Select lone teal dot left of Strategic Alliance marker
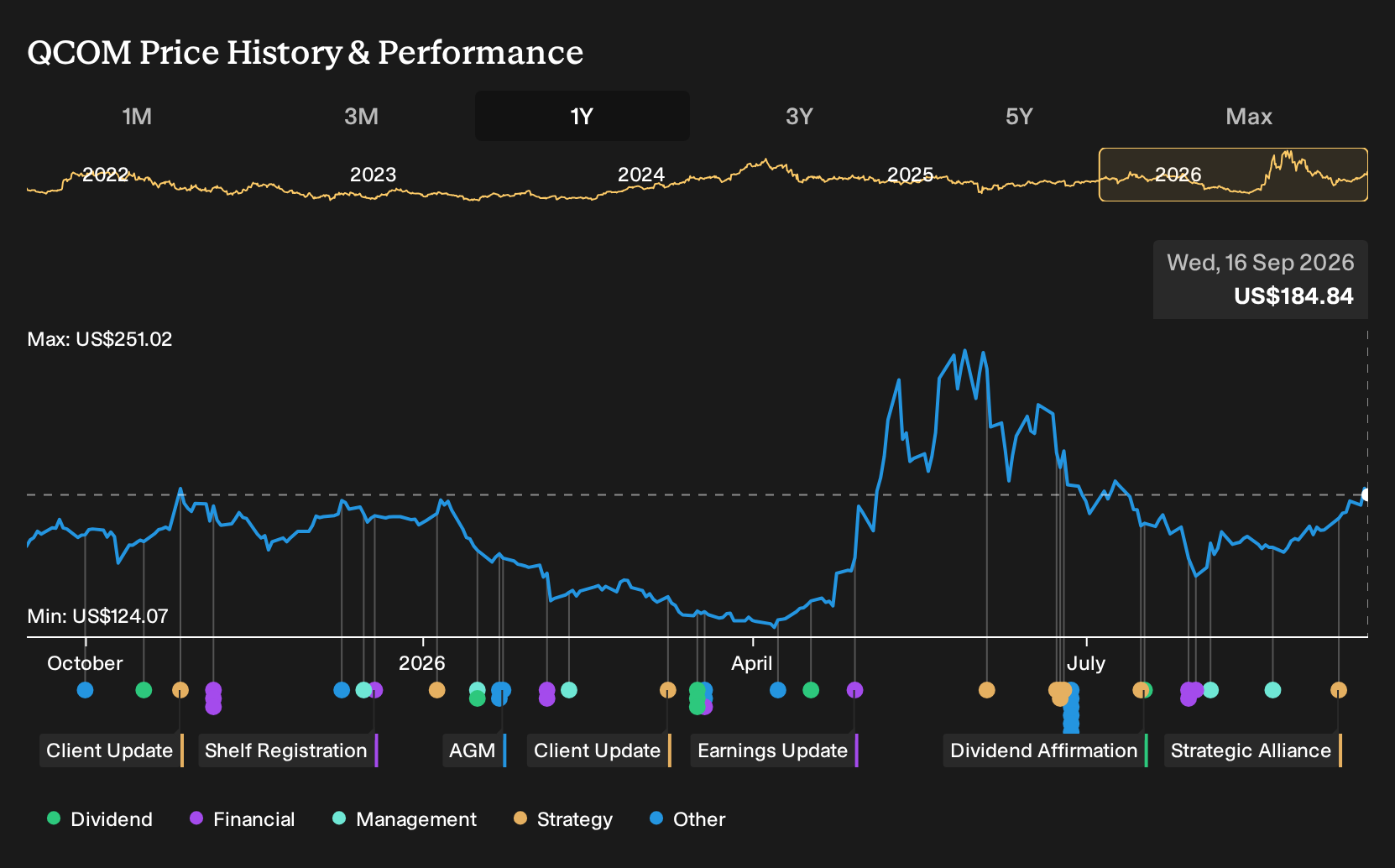The image size is (1395, 868). (1272, 690)
